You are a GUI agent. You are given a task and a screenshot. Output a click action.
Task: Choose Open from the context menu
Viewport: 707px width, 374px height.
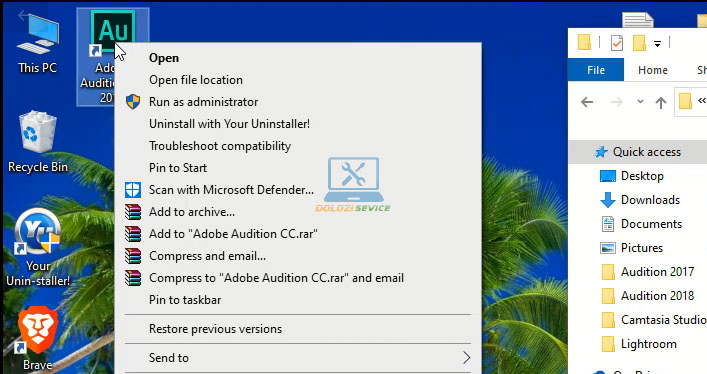pyautogui.click(x=298, y=58)
